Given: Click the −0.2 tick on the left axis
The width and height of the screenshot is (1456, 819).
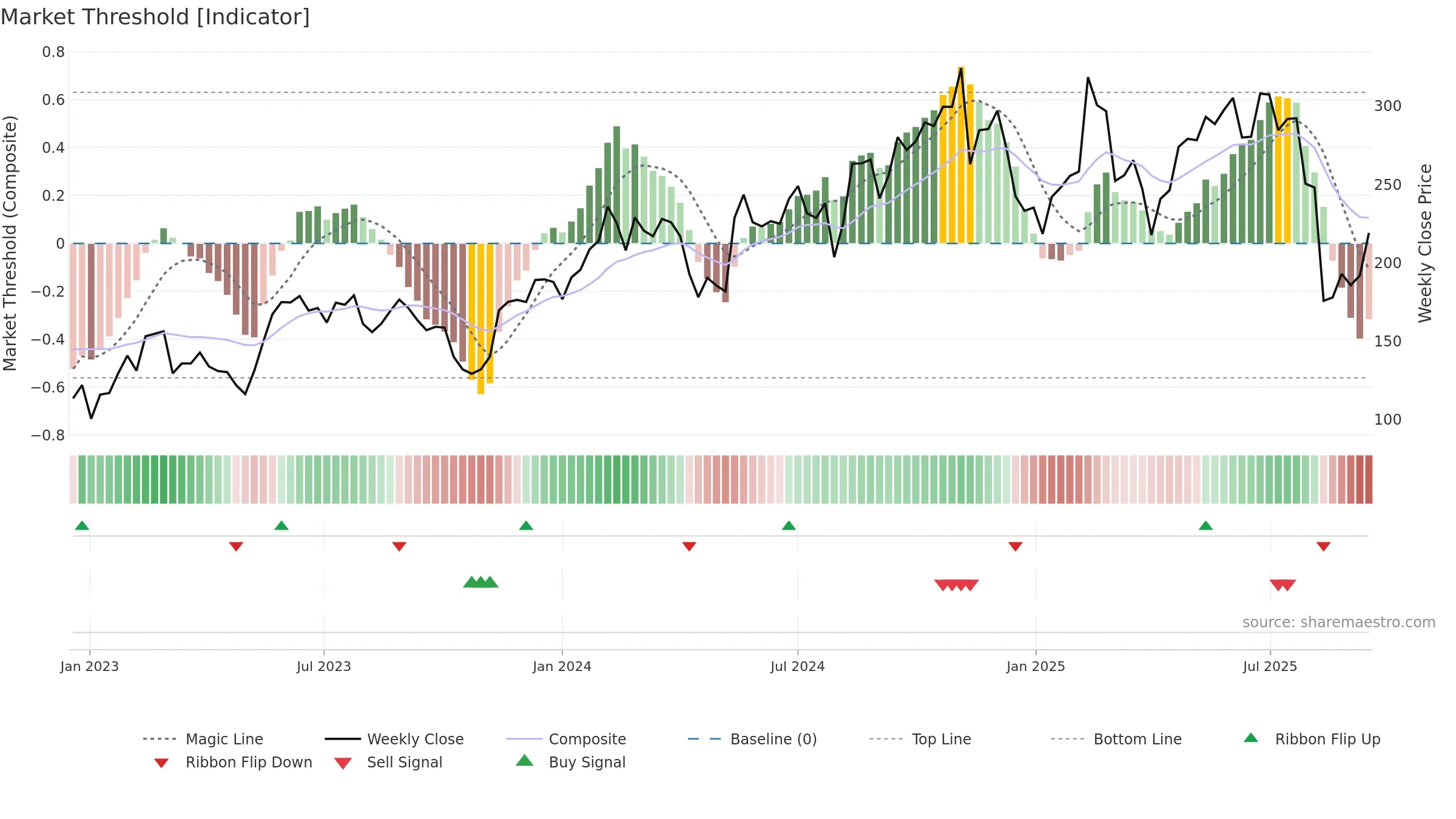Looking at the screenshot, I should 48,292.
